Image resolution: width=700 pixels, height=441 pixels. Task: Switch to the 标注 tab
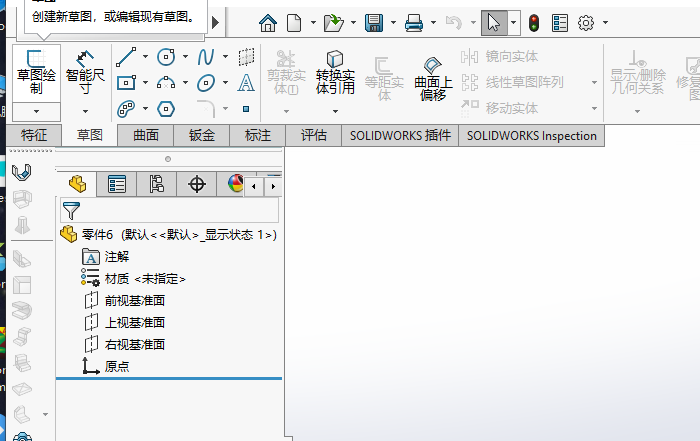click(258, 135)
